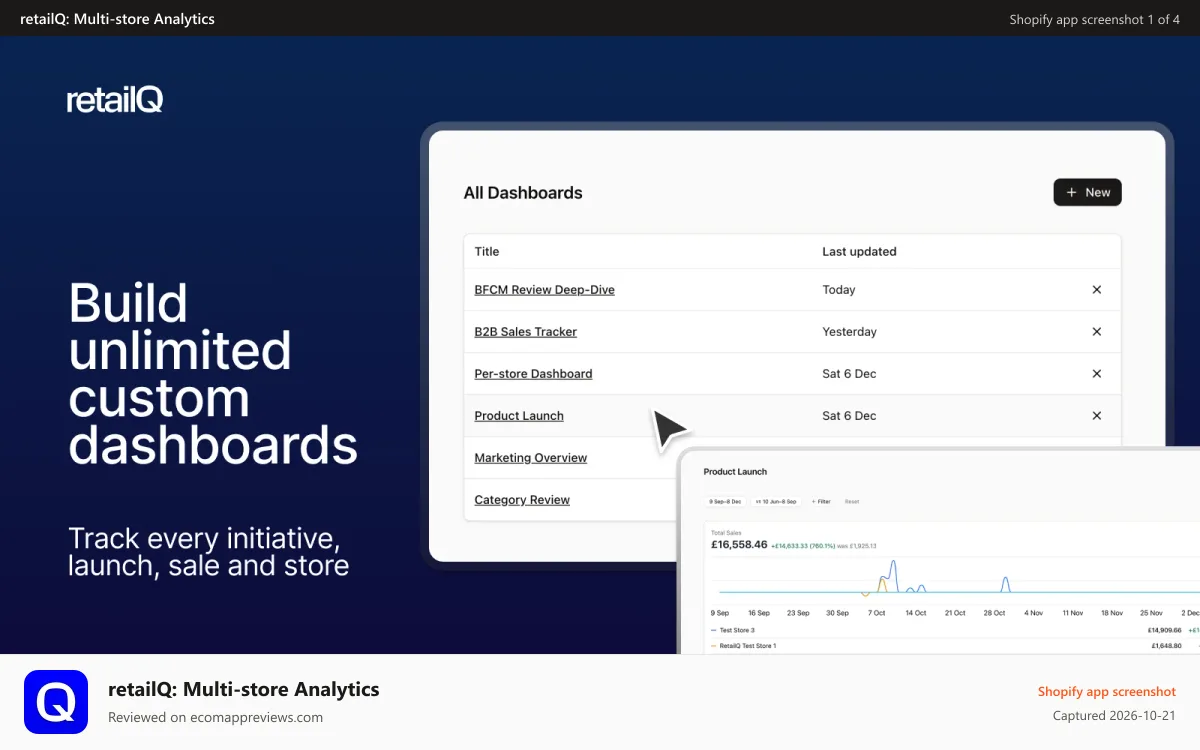Image resolution: width=1200 pixels, height=750 pixels.
Task: Click the RetailIQ Test Store 1 legend entry
Action: click(x=743, y=646)
